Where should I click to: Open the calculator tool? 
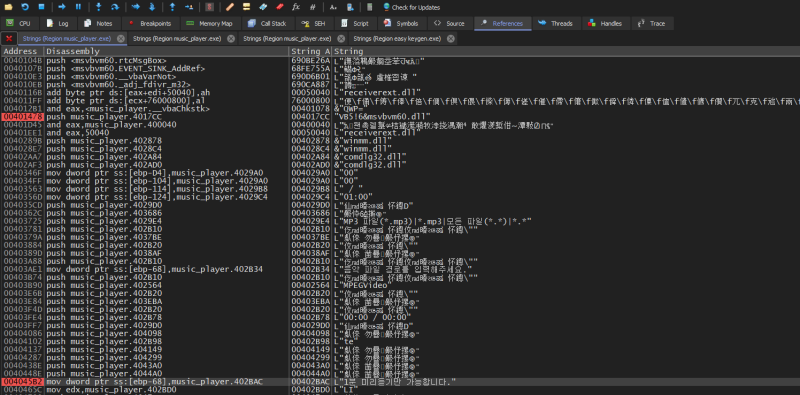(370, 7)
